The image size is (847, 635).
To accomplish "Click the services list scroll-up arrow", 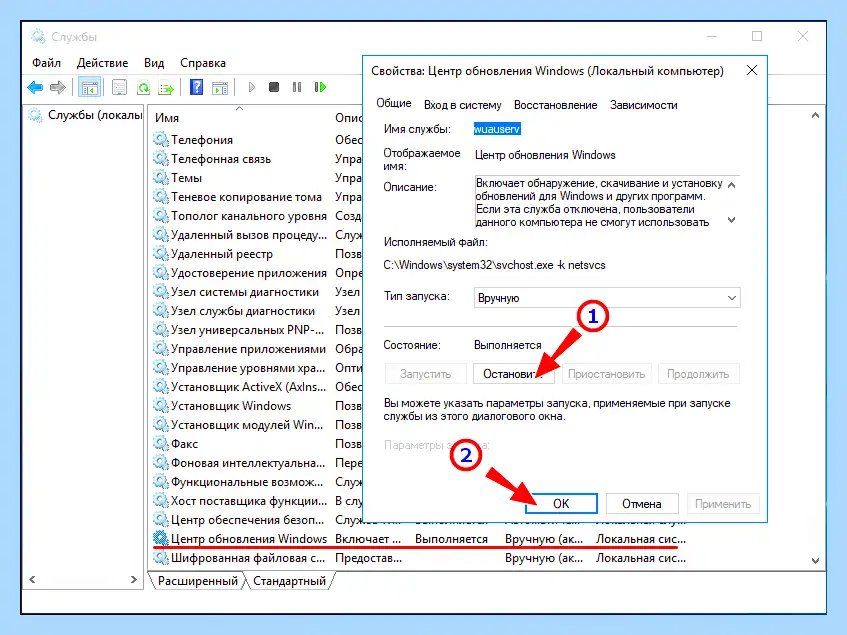I will tap(815, 115).
